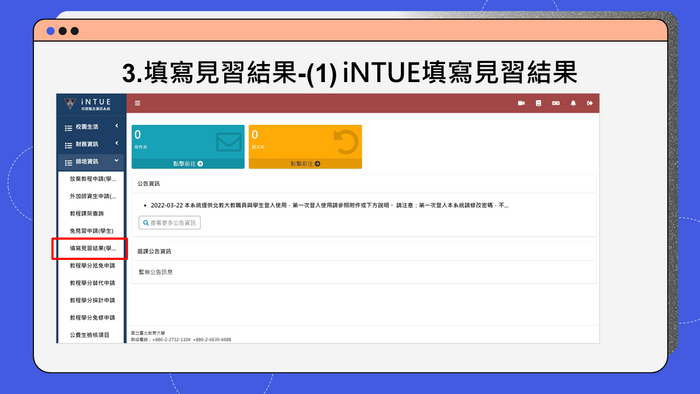Expand the 校園生活 chevron
The image size is (700, 394).
coord(117,126)
